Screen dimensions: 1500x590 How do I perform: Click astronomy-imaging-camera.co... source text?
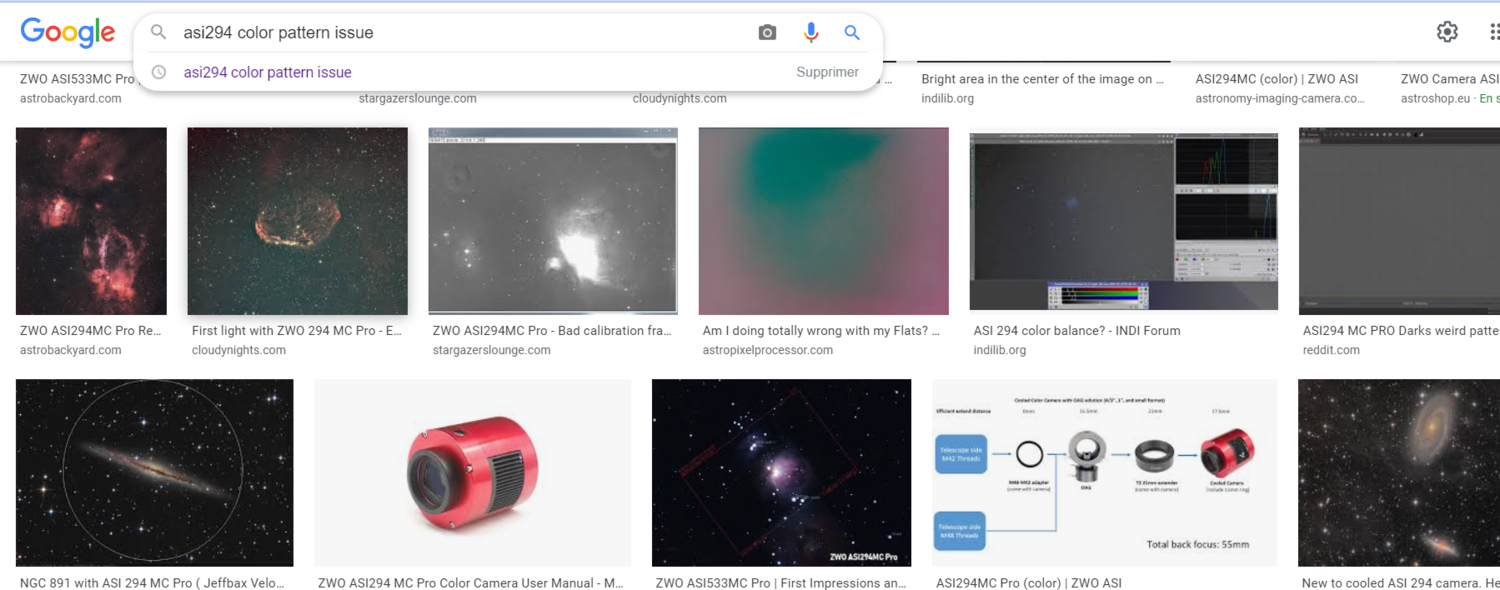click(1280, 98)
